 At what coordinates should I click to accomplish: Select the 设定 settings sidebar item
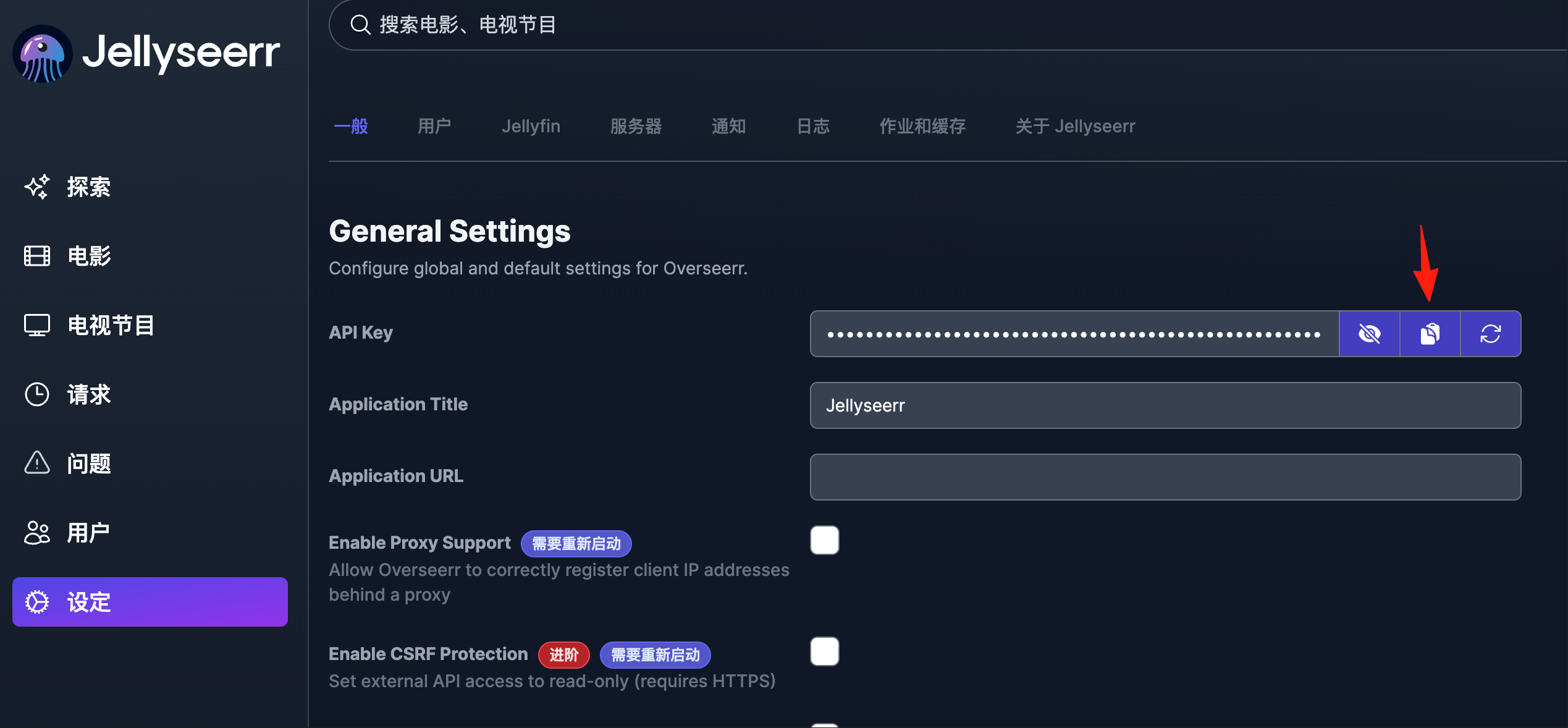tap(150, 602)
